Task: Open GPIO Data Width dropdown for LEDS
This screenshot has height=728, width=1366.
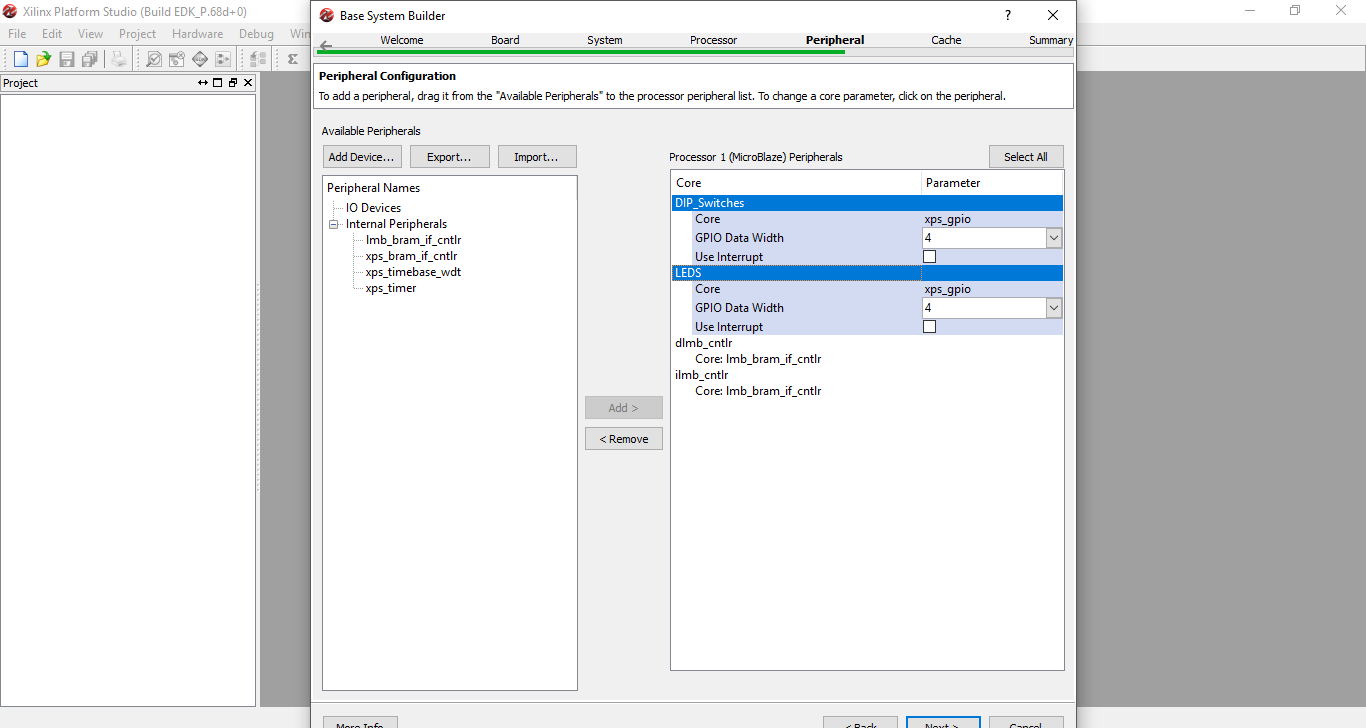Action: pyautogui.click(x=1053, y=308)
